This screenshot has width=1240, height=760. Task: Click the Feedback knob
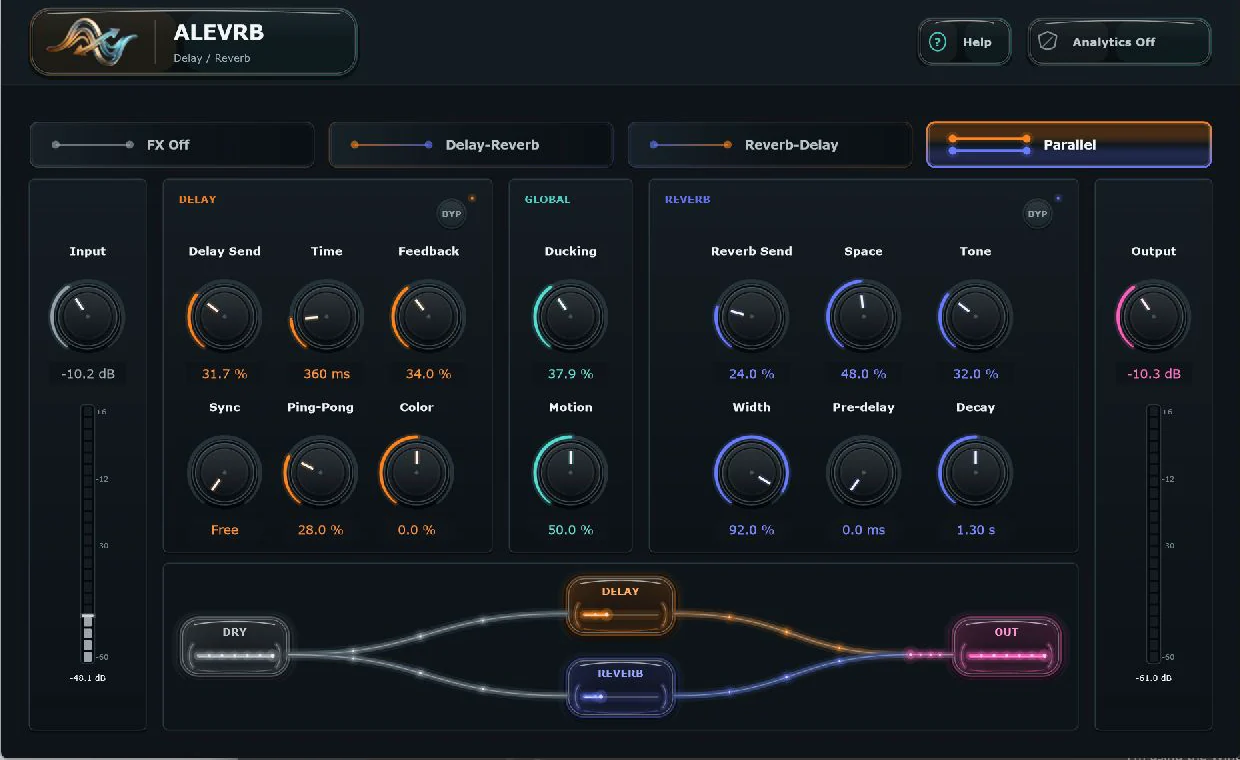[x=428, y=316]
